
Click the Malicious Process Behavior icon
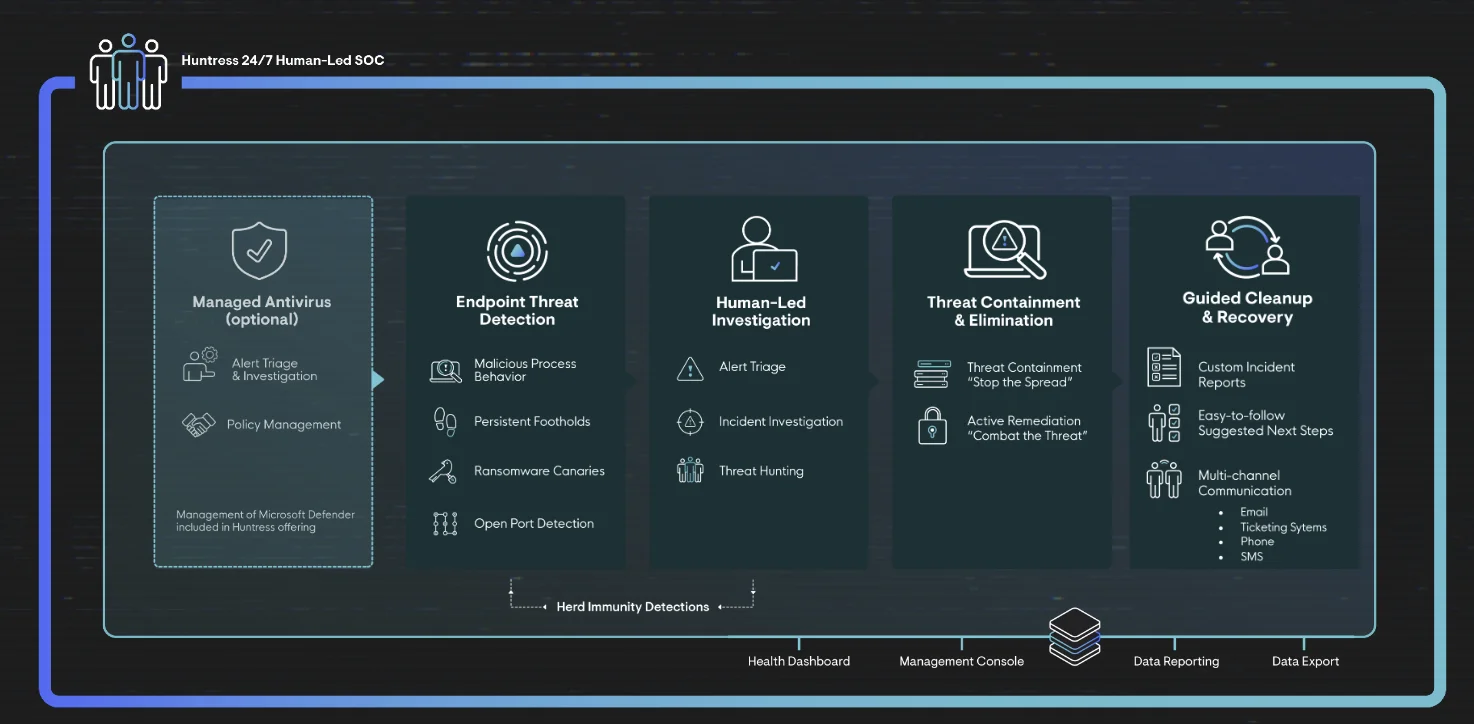tap(445, 371)
